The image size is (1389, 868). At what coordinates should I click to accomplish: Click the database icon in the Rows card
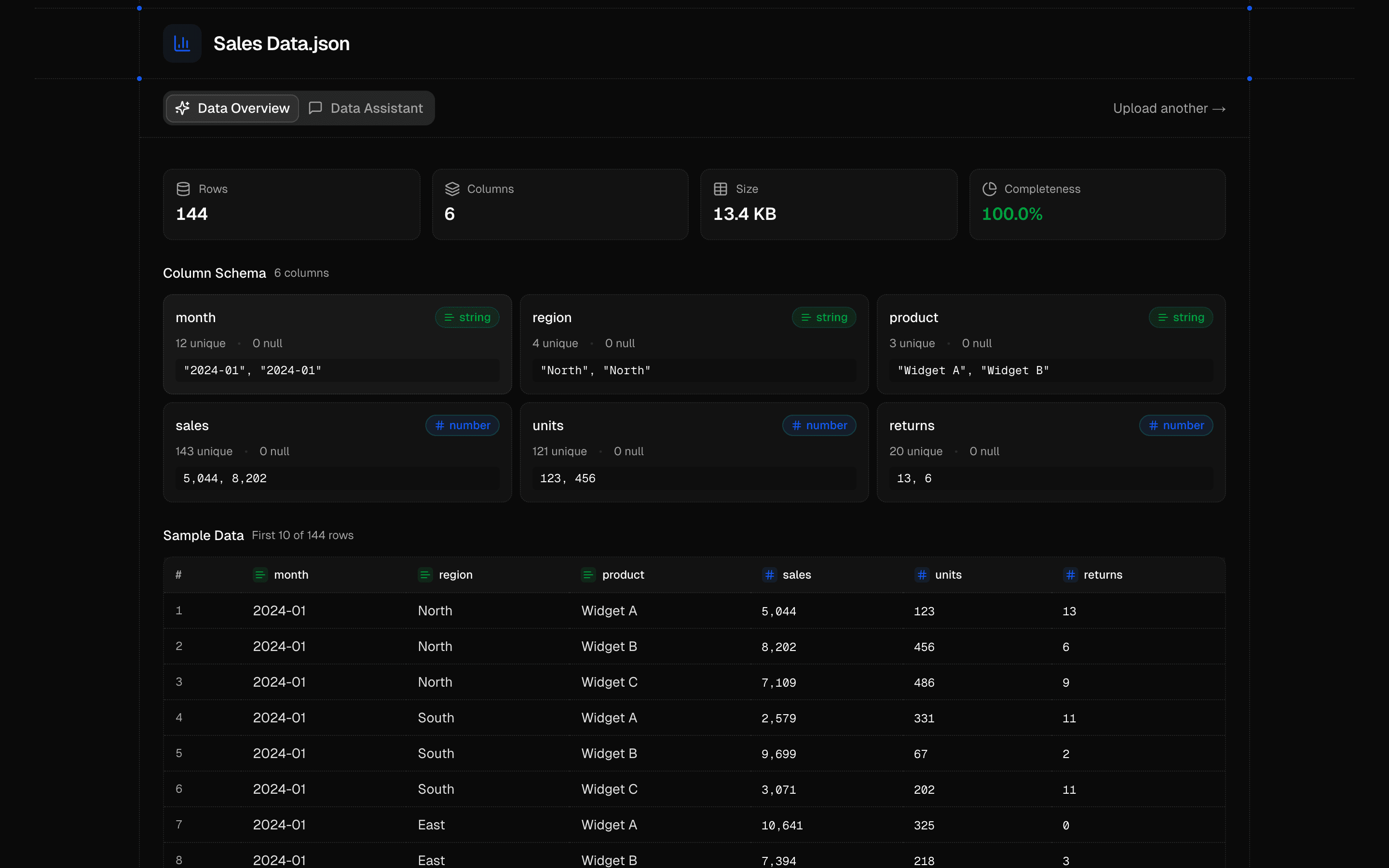tap(183, 188)
